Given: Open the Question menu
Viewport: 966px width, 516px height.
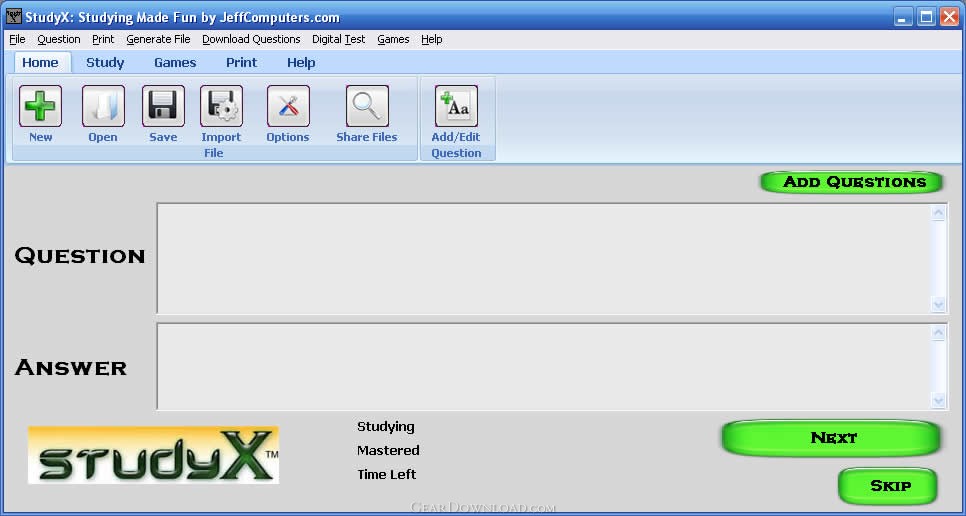Looking at the screenshot, I should point(59,39).
